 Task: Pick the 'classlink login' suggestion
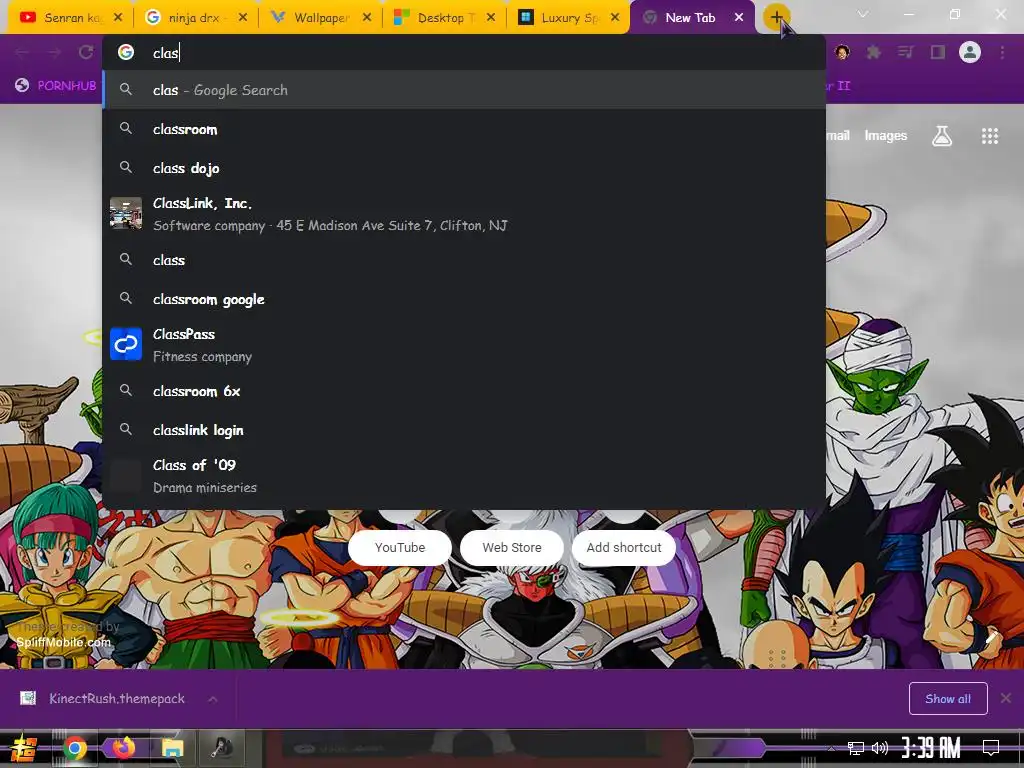click(464, 430)
